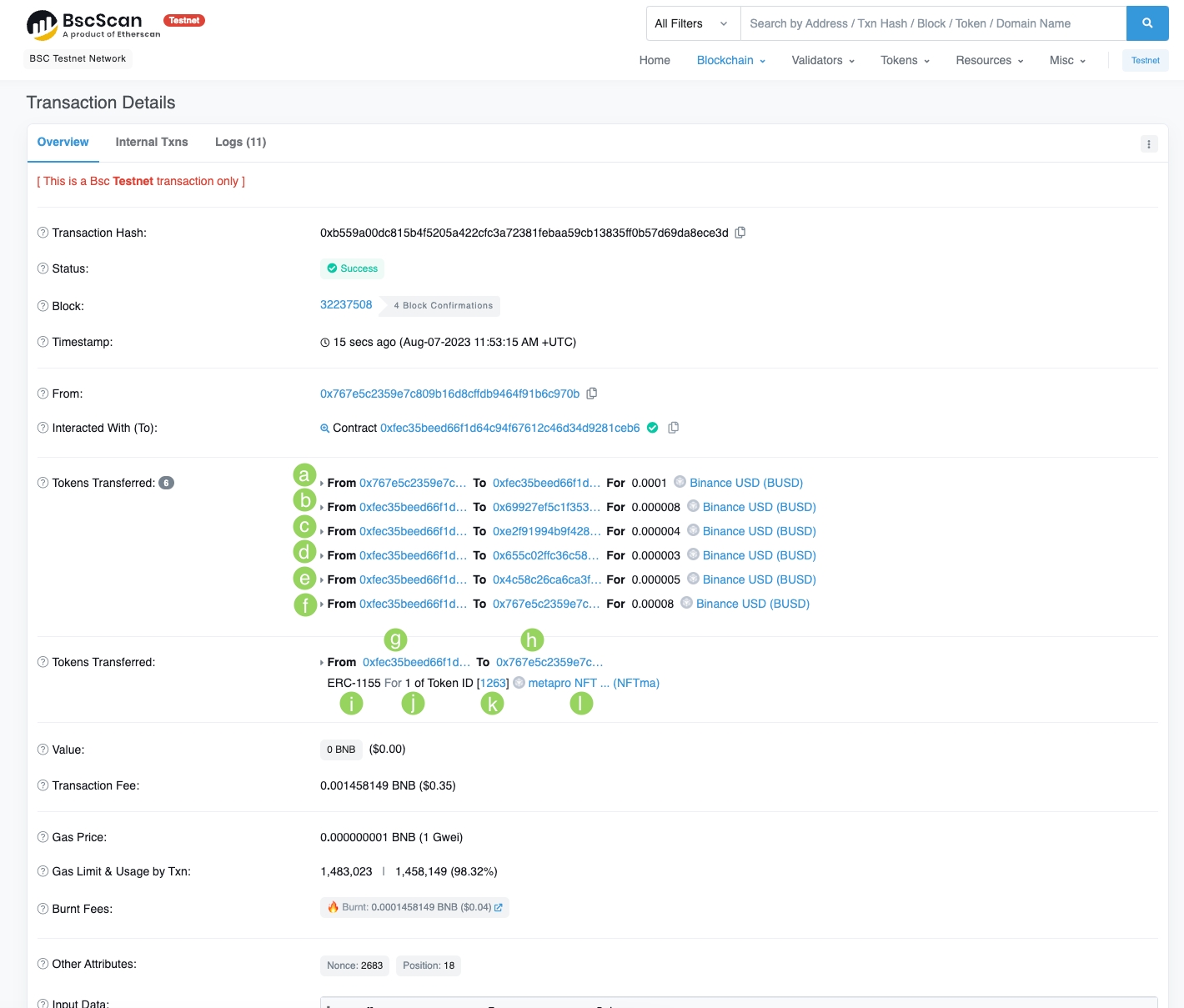Expand the Validators menu
The height and width of the screenshot is (1008, 1184).
(822, 60)
